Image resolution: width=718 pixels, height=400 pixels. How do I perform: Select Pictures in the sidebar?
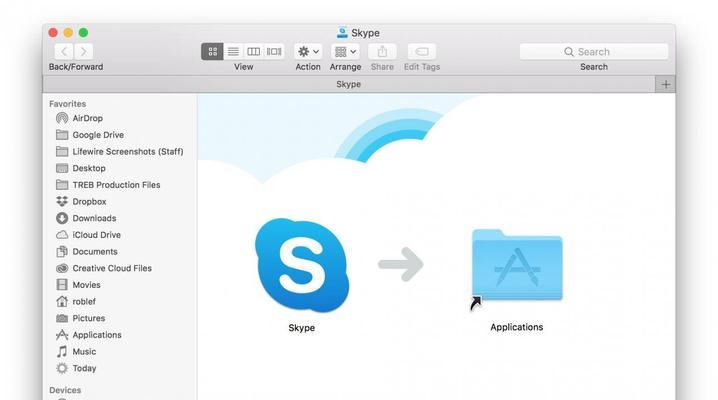click(x=80, y=318)
